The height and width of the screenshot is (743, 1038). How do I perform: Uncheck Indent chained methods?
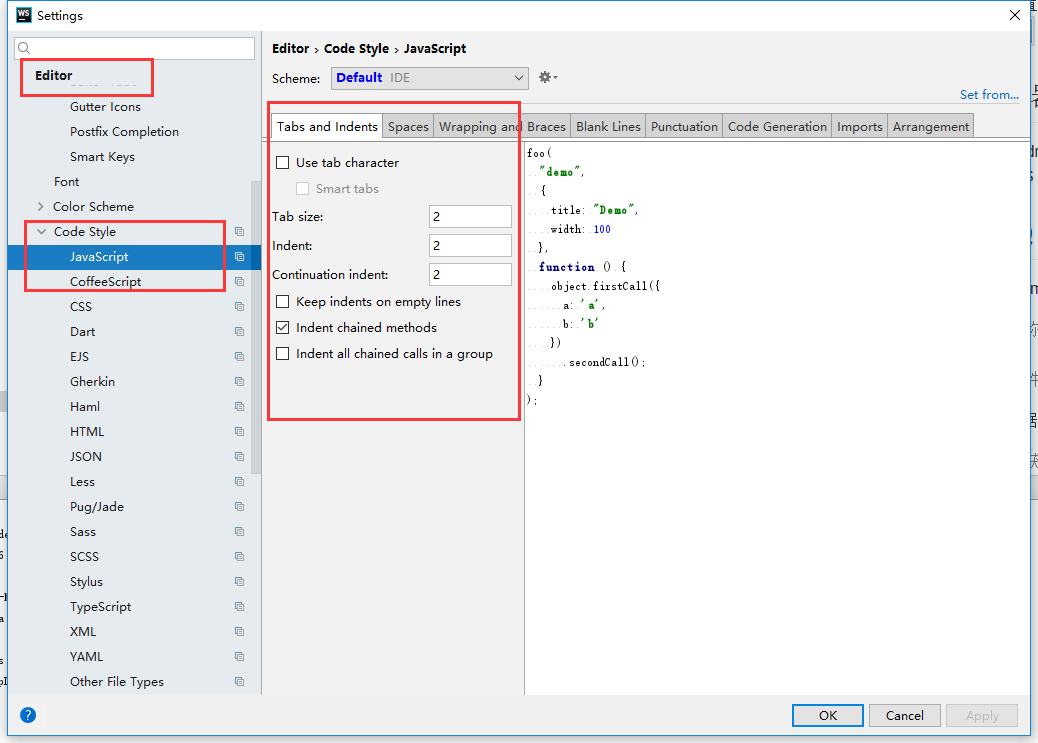click(x=283, y=328)
